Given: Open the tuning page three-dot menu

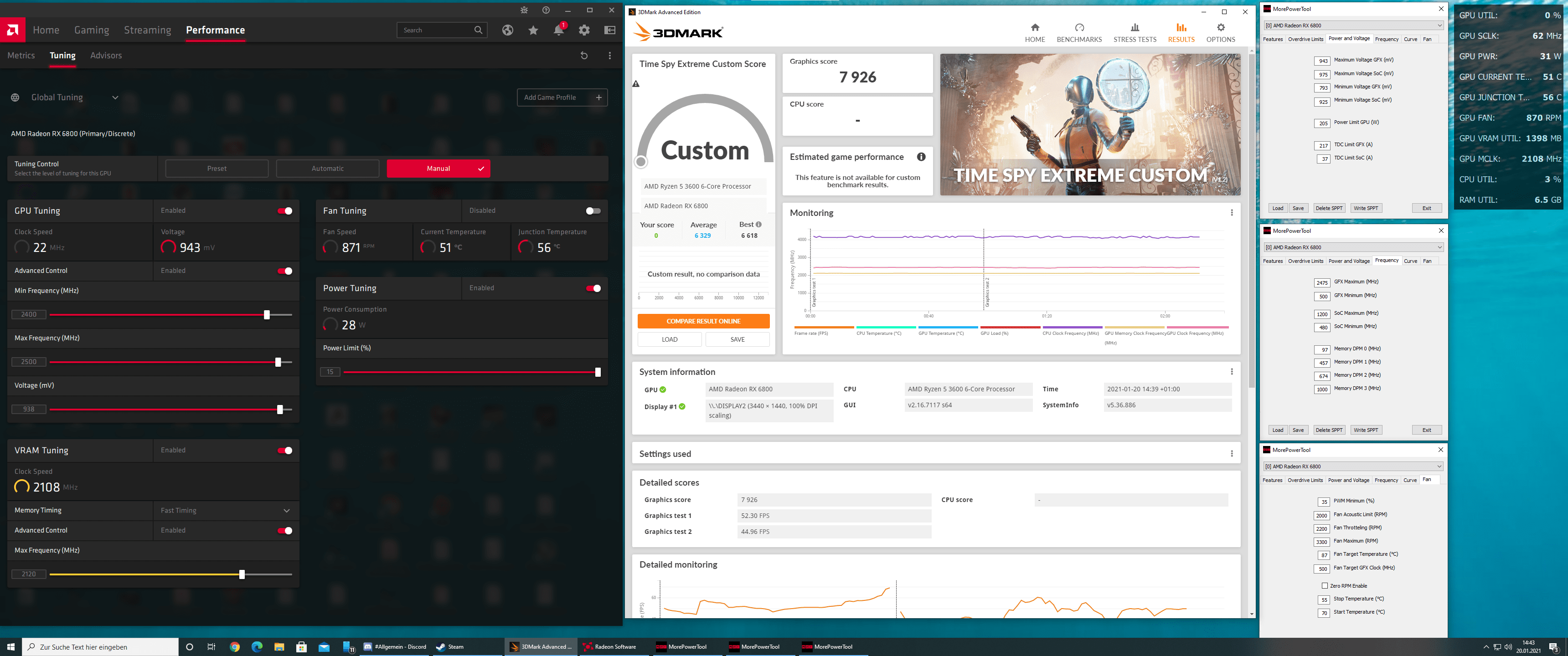Looking at the screenshot, I should 610,56.
